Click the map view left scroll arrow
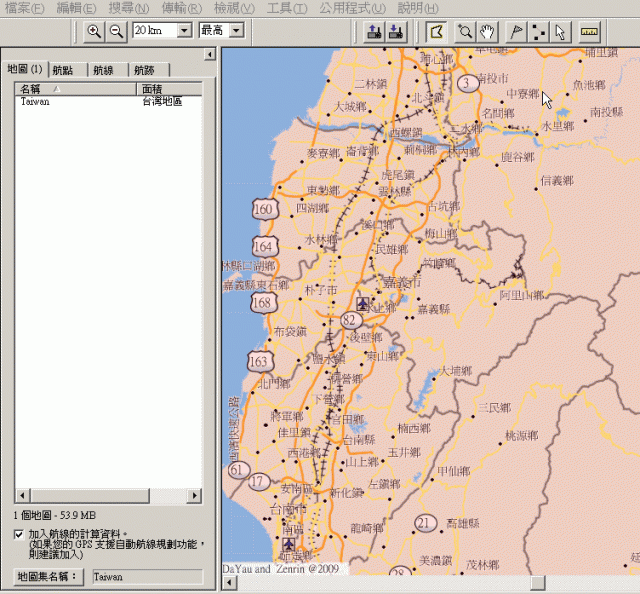This screenshot has height=594, width=640. [x=229, y=583]
